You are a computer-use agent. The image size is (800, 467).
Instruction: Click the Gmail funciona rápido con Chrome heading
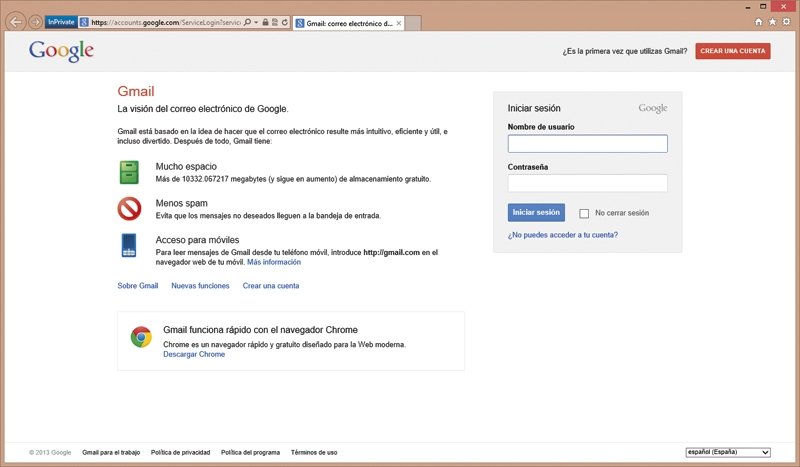tap(260, 330)
